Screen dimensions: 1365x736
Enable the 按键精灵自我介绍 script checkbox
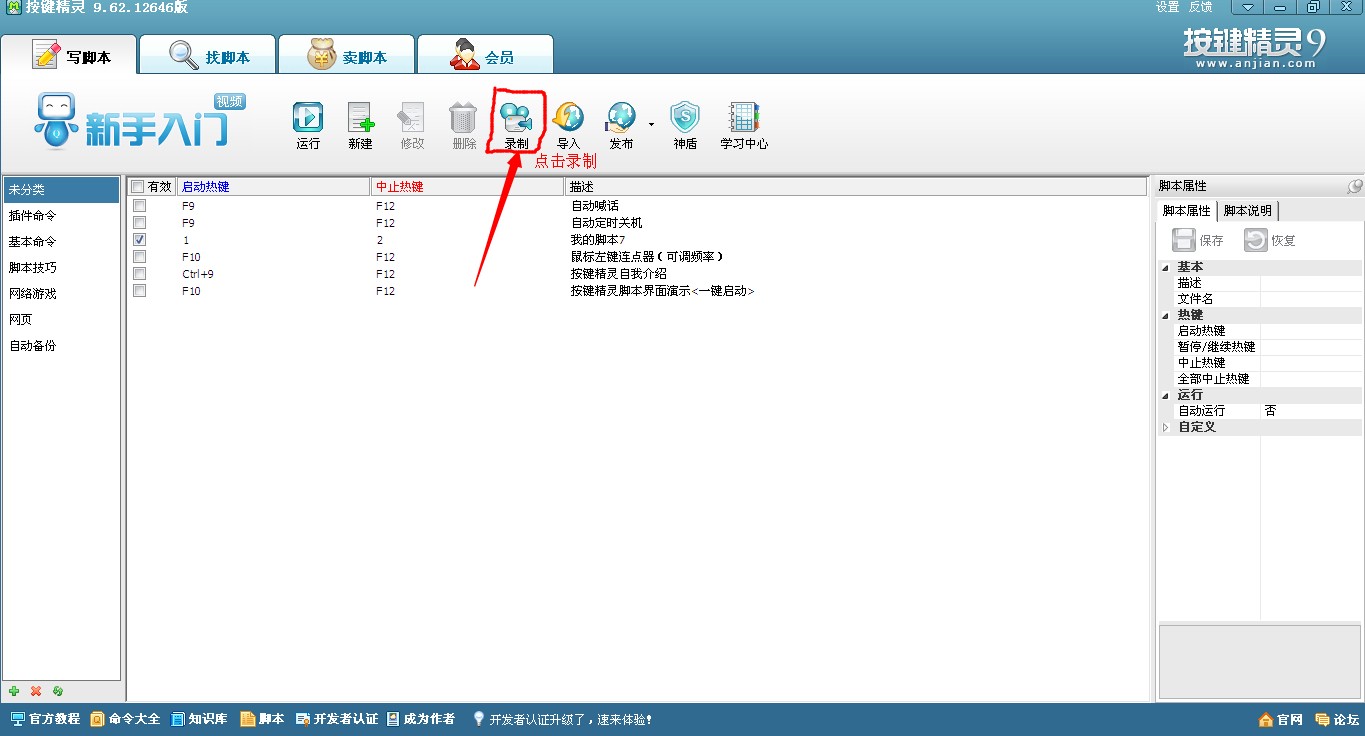(139, 273)
